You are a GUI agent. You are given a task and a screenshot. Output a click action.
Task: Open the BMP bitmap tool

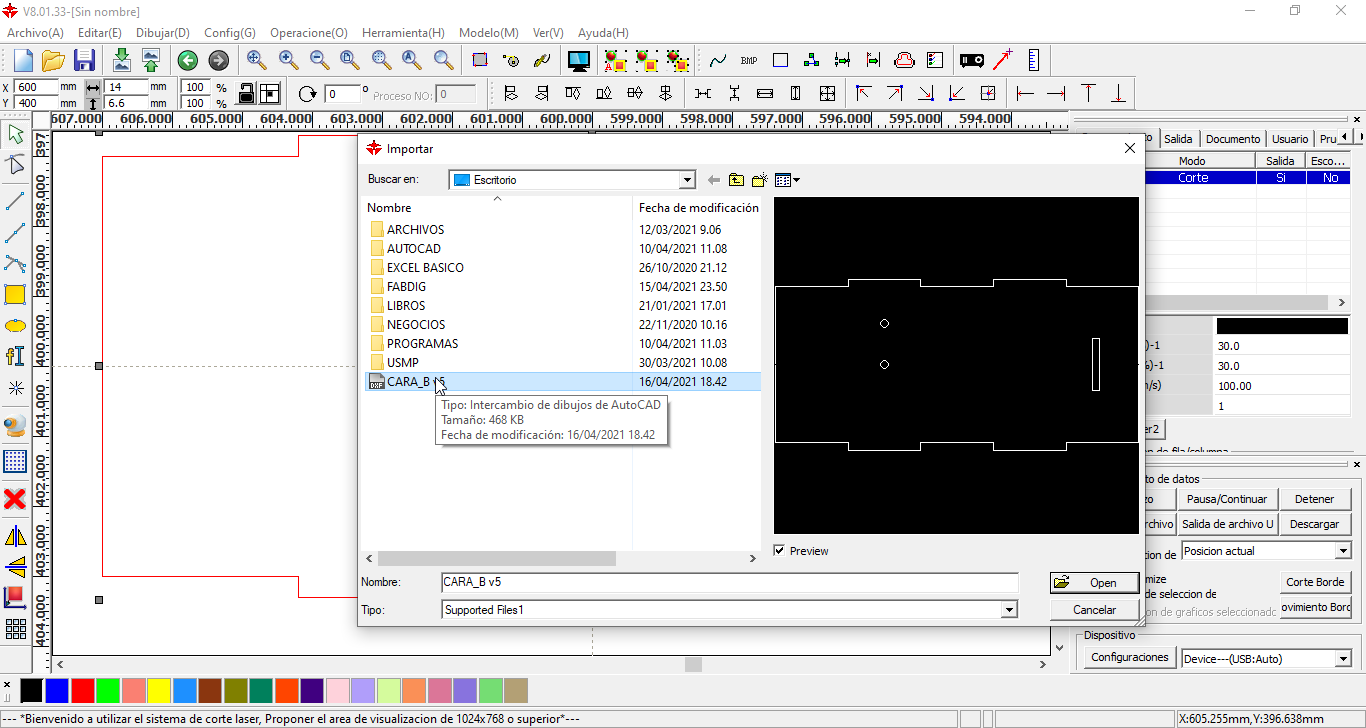[x=749, y=60]
